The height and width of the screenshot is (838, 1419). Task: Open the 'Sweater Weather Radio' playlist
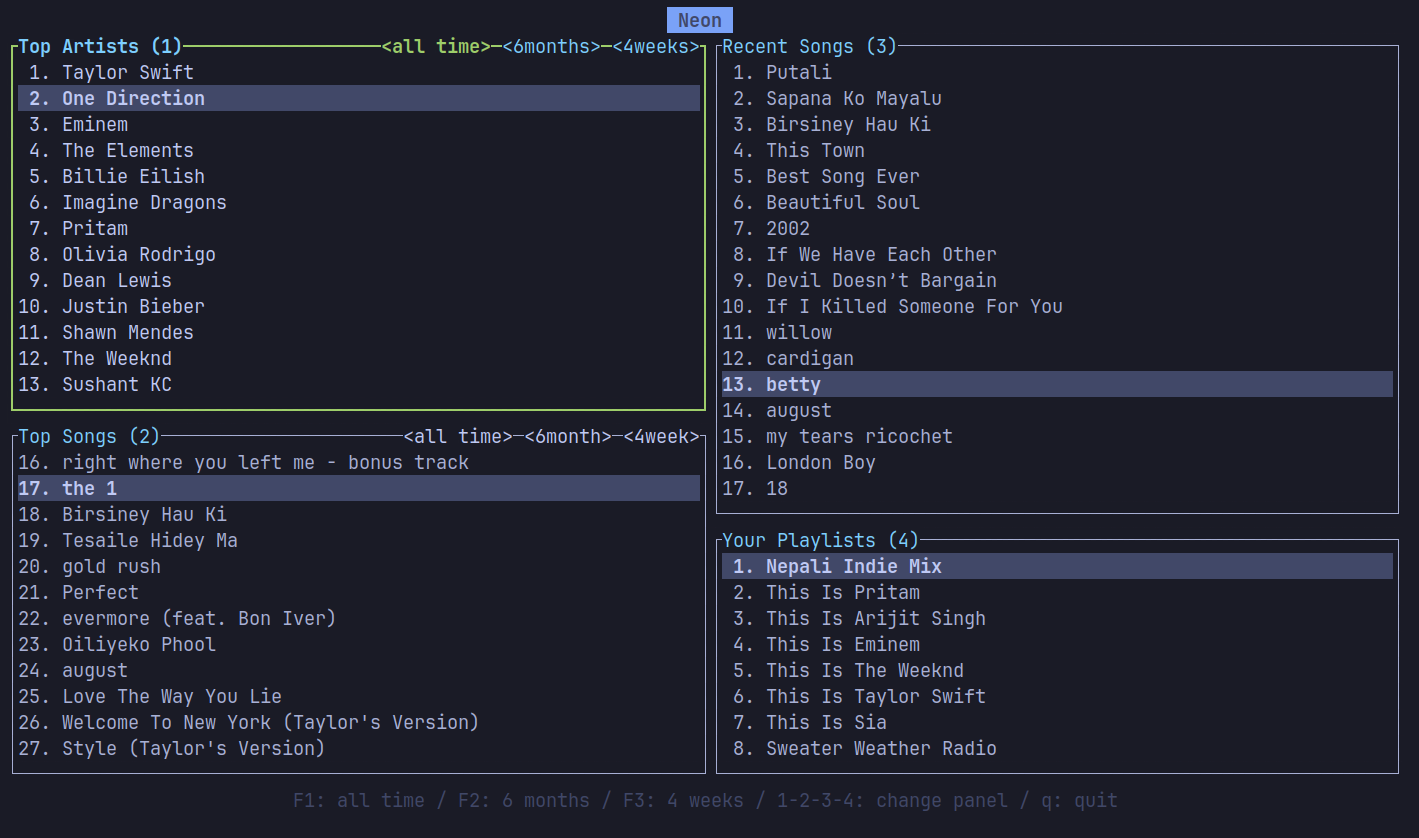(x=881, y=749)
